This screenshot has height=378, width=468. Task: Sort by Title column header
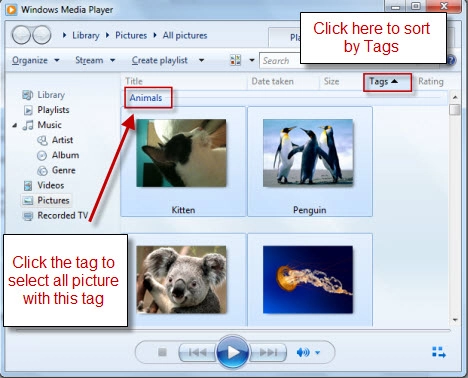134,81
